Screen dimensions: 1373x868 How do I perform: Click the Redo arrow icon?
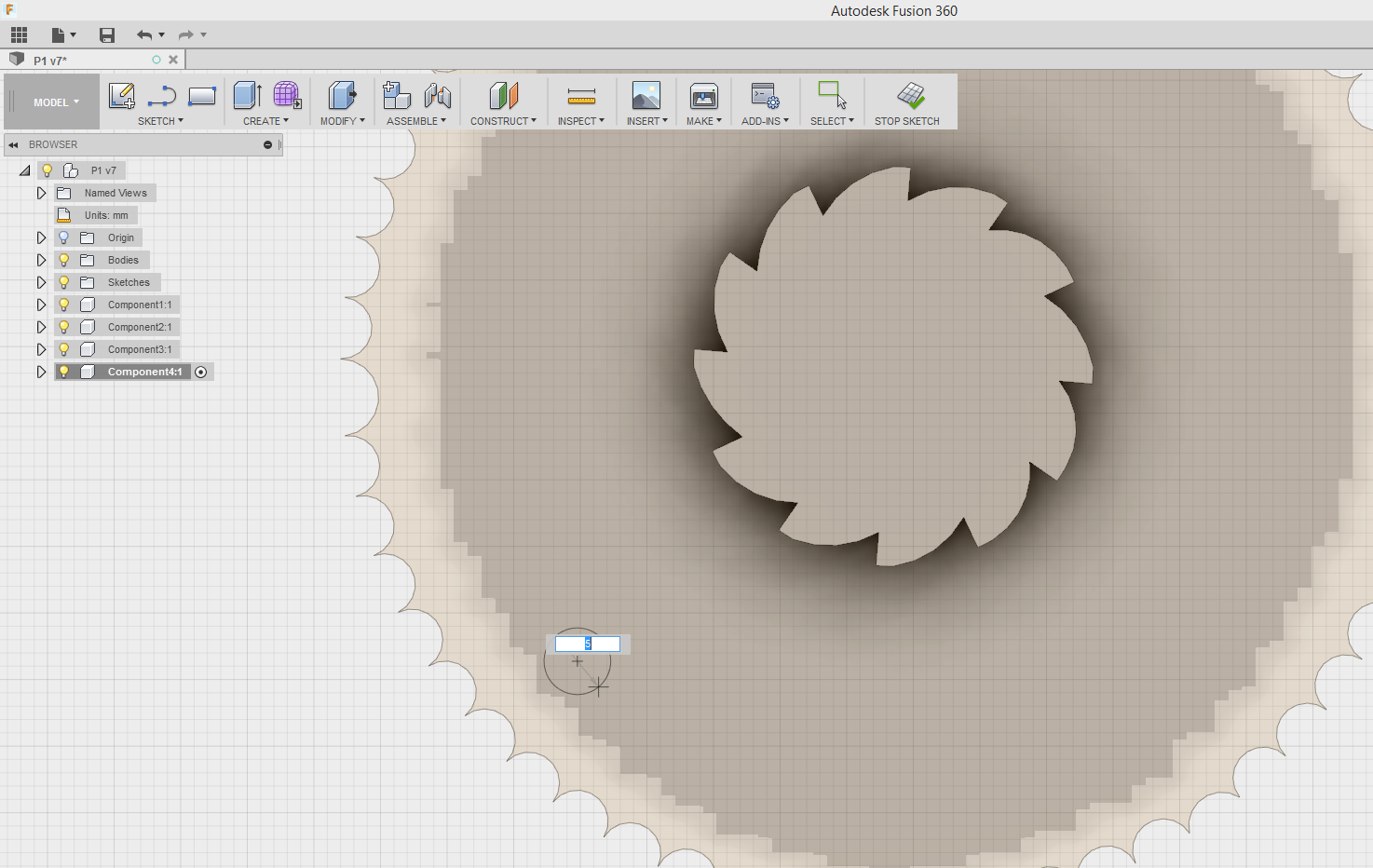[x=186, y=35]
